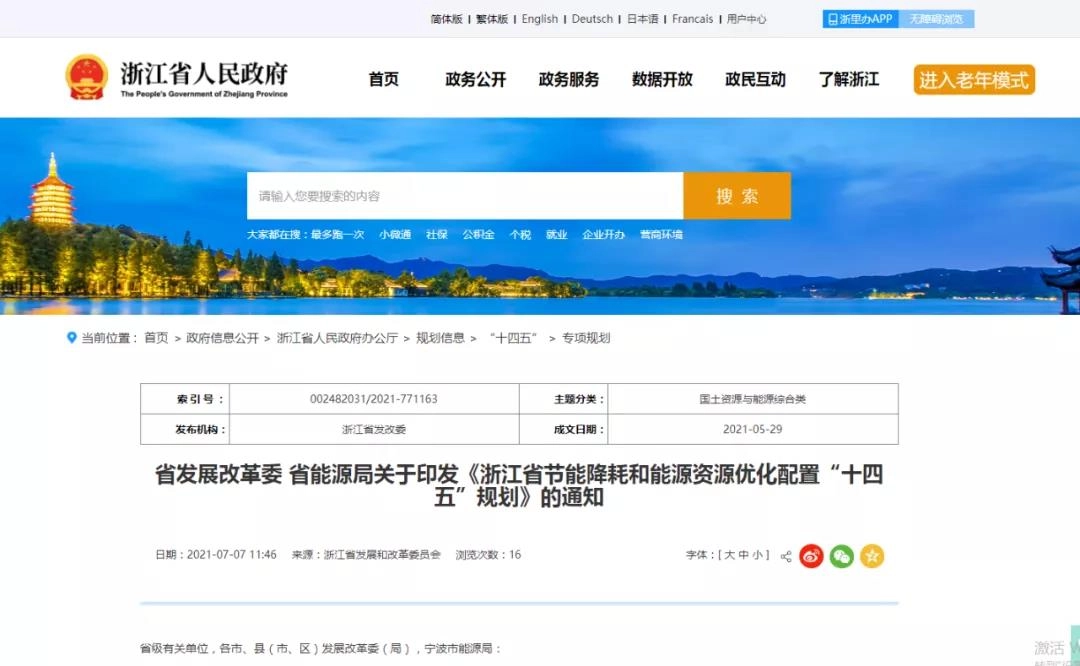Open the 政务服务 menu
The width and height of the screenshot is (1080, 666).
click(568, 80)
